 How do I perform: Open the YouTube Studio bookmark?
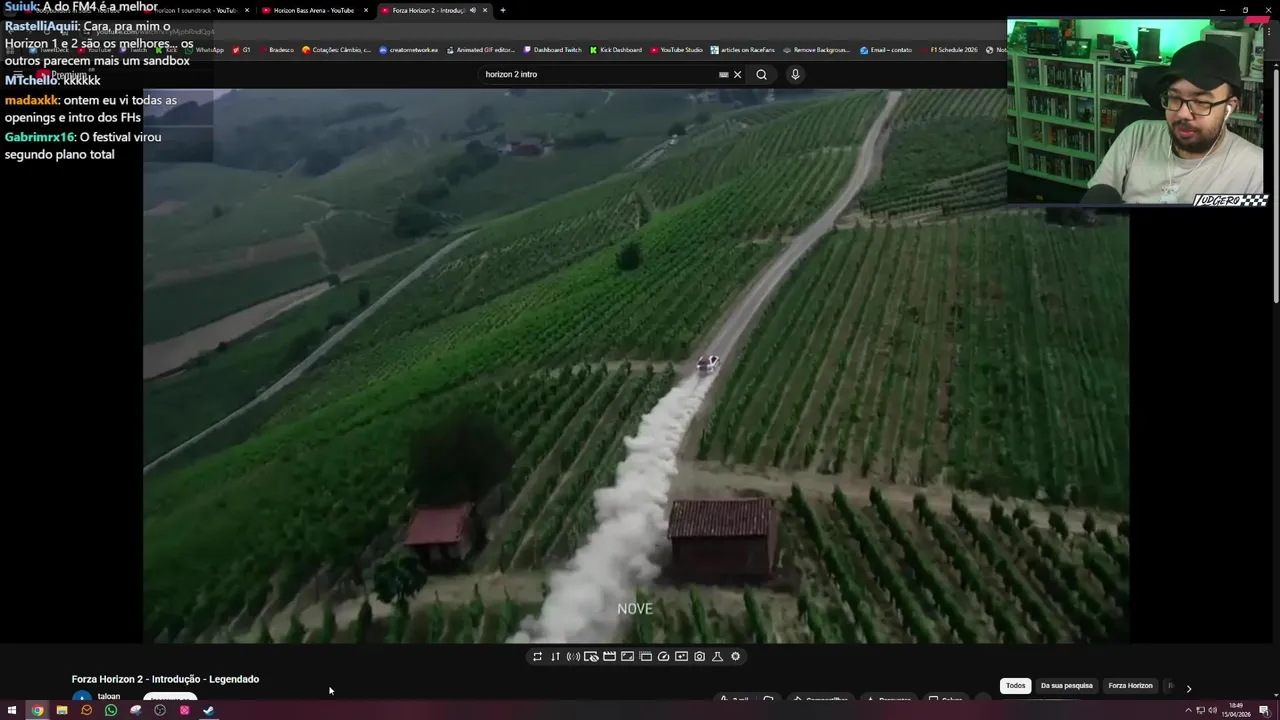(x=677, y=50)
